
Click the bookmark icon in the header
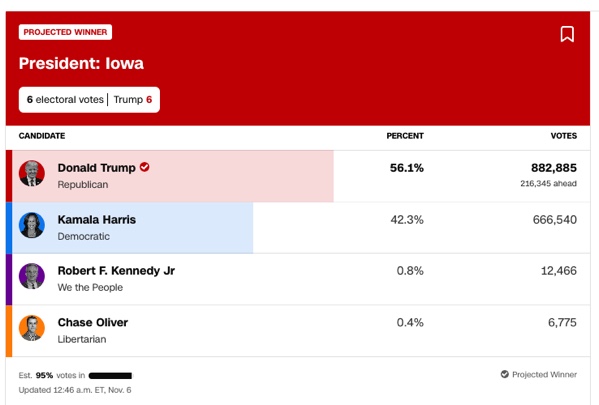(x=567, y=34)
